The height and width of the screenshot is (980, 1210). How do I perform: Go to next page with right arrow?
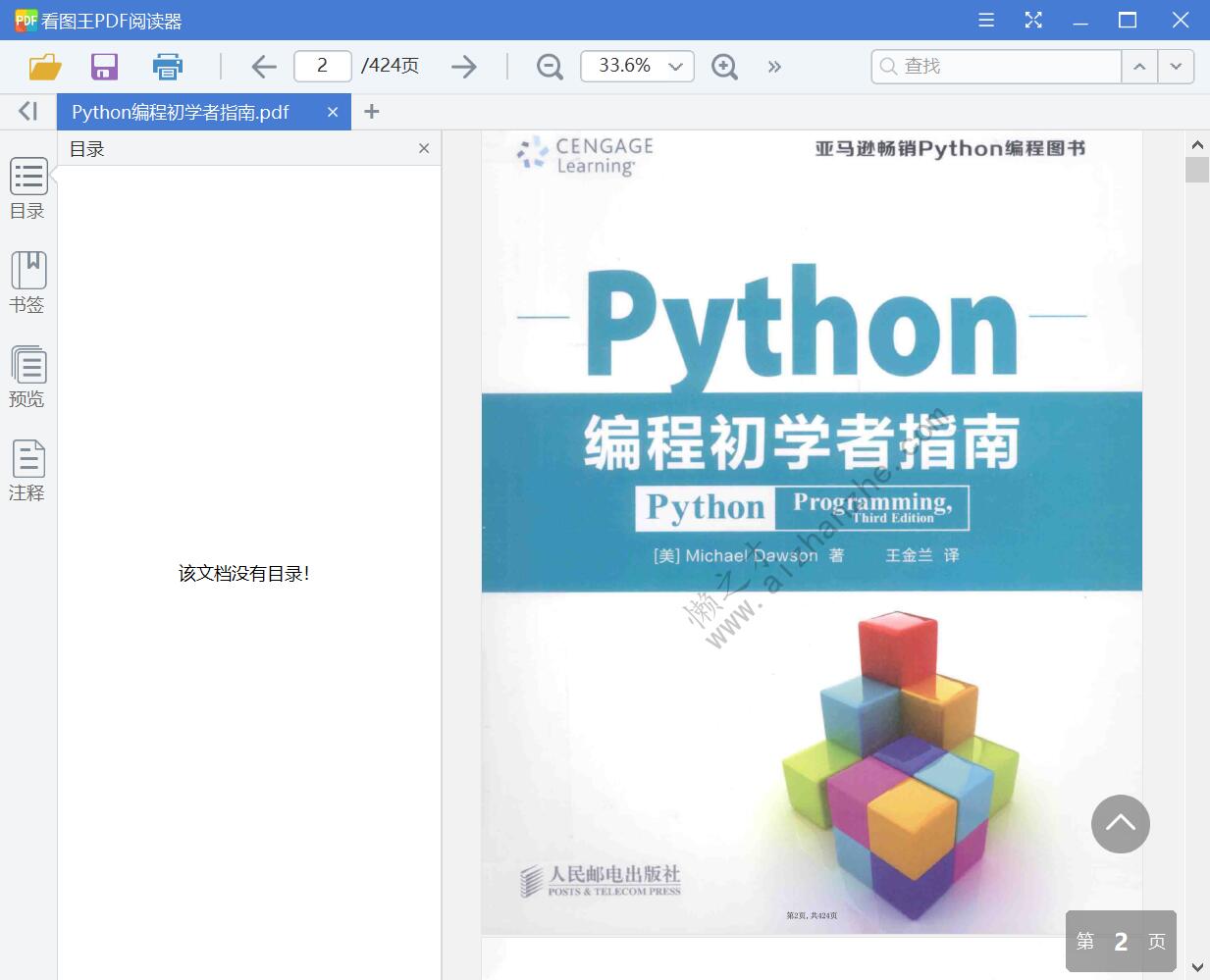click(464, 67)
